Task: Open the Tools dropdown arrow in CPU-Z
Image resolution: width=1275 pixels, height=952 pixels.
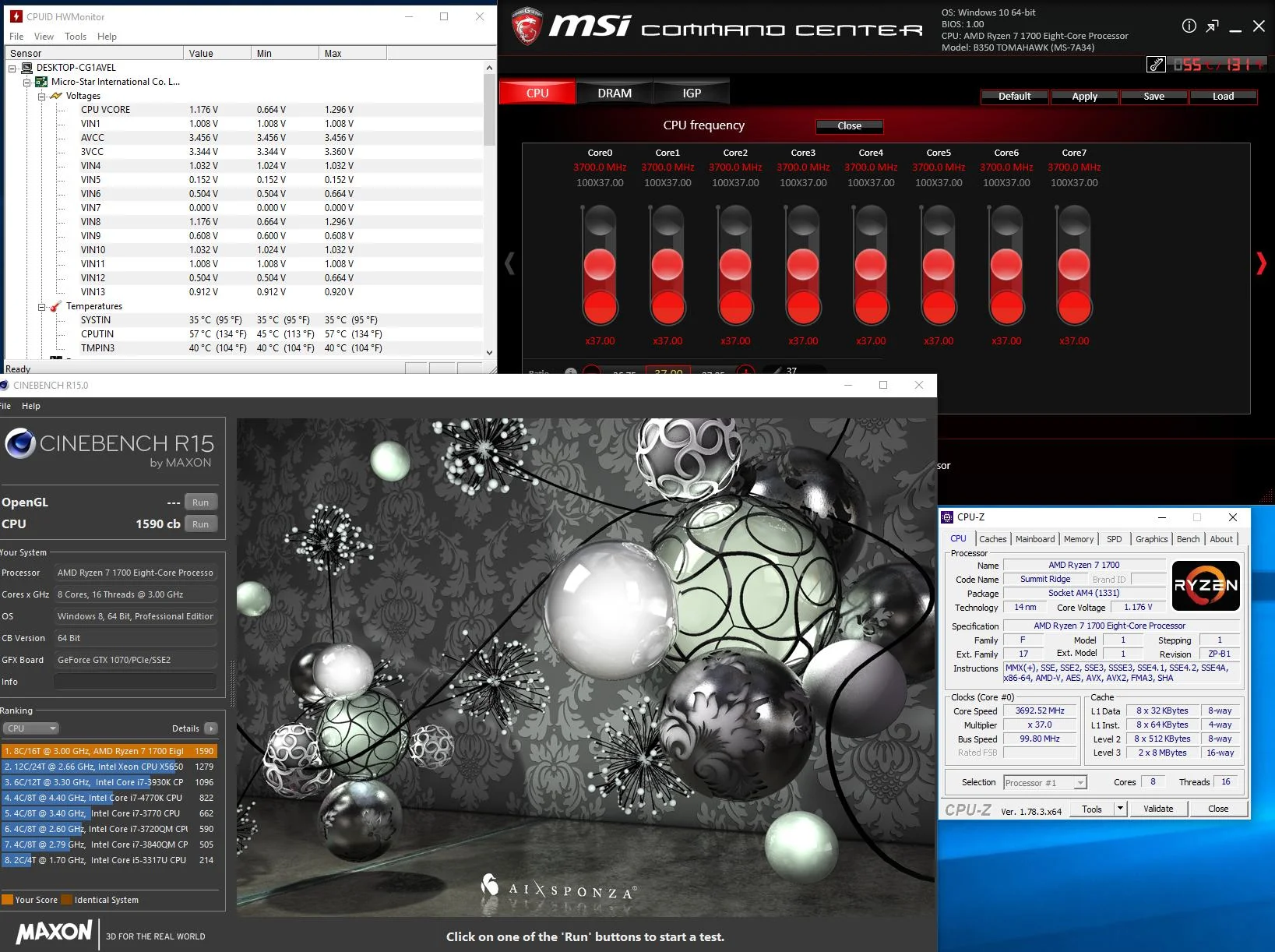Action: [x=1120, y=809]
